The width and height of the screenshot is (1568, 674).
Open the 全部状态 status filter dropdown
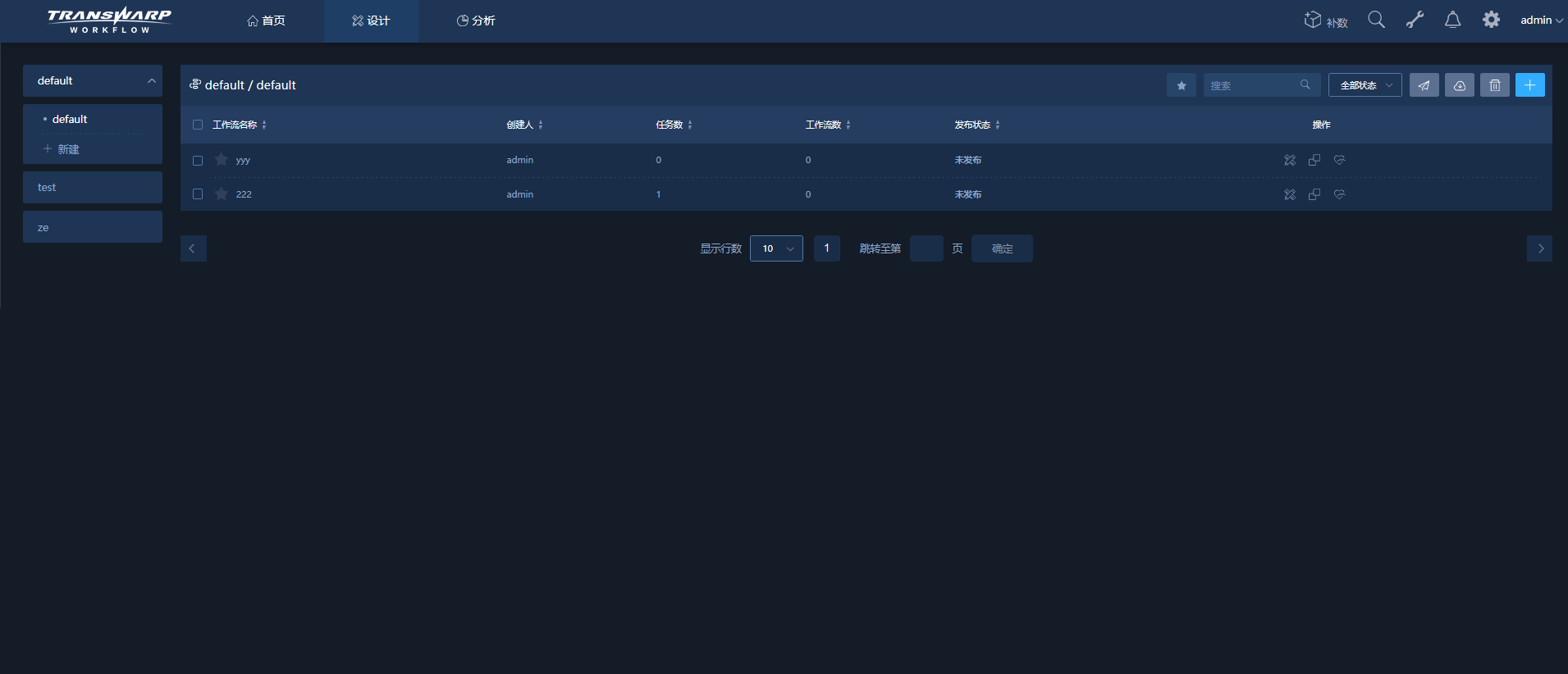click(x=1365, y=85)
